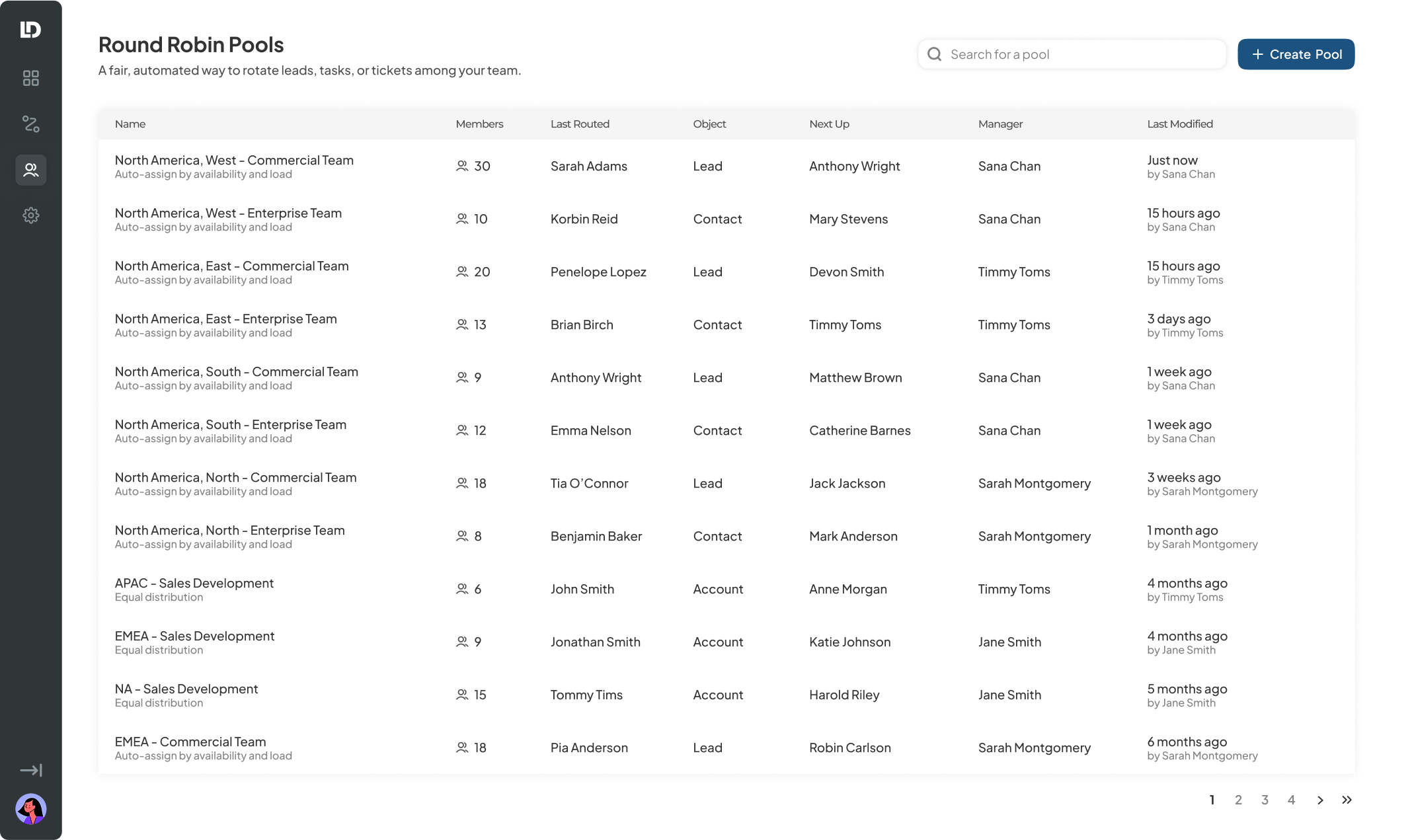
Task: Click the LD logo in the sidebar
Action: 30,30
